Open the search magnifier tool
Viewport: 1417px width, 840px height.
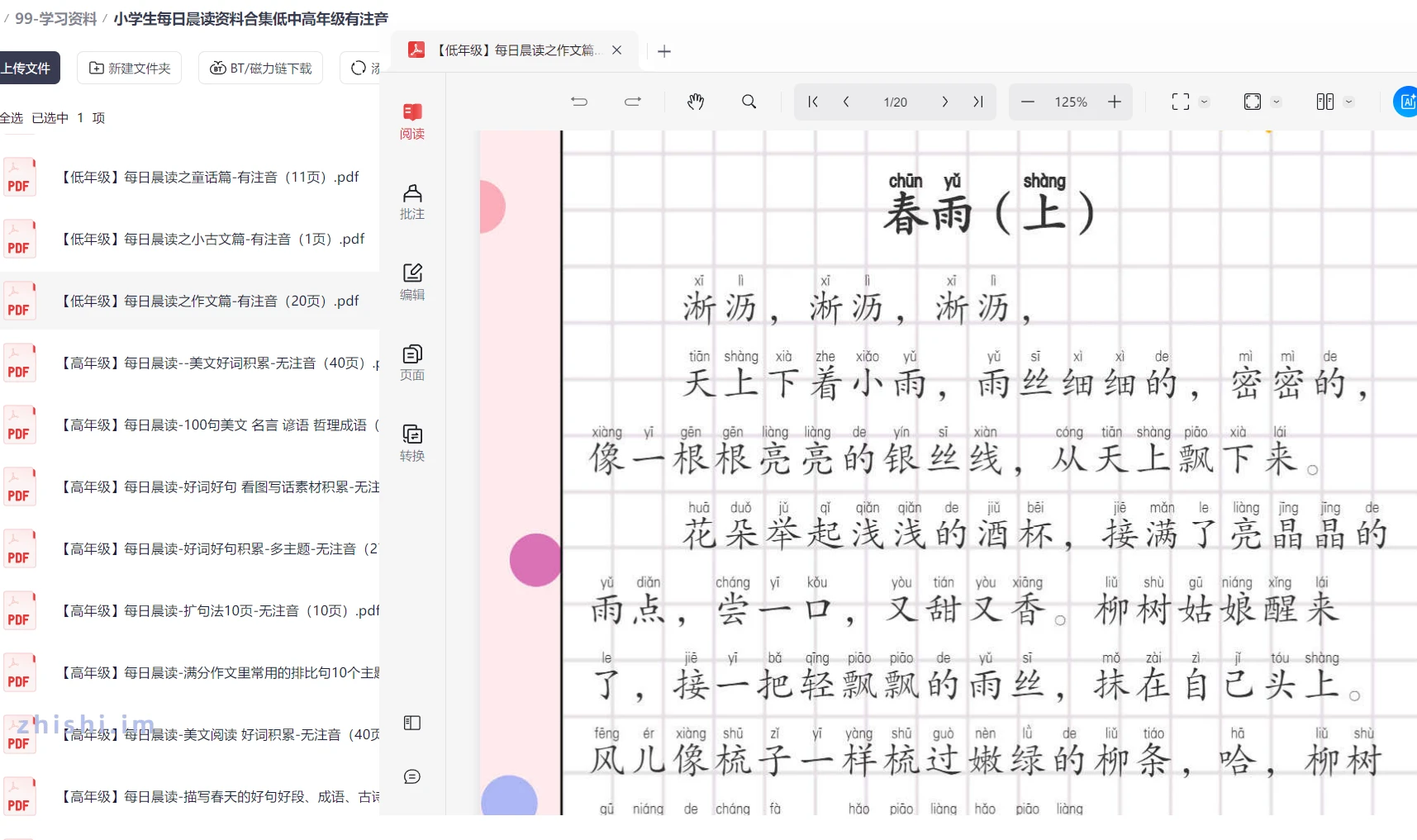click(x=749, y=102)
